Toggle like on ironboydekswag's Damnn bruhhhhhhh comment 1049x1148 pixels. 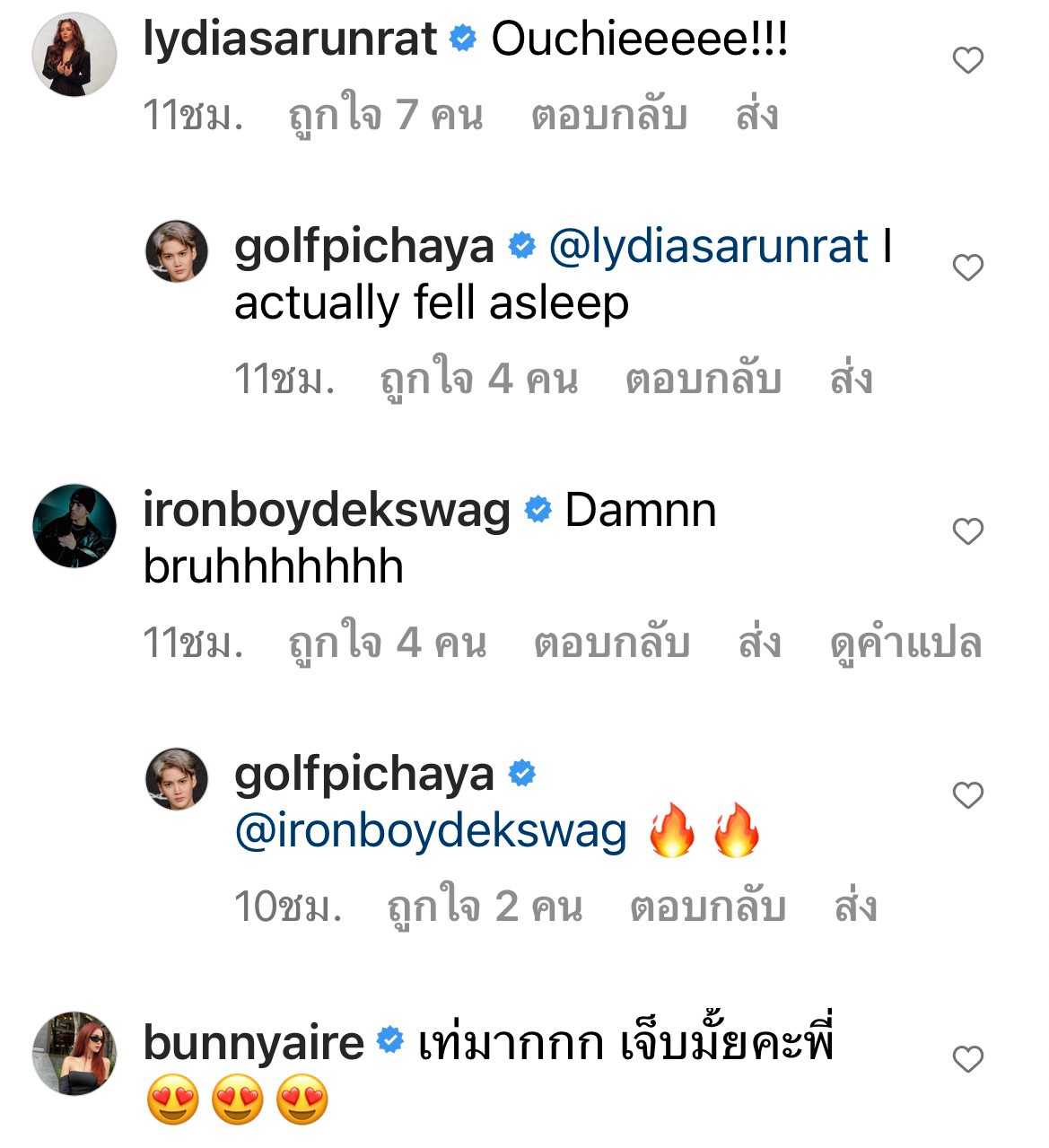pyautogui.click(x=968, y=531)
